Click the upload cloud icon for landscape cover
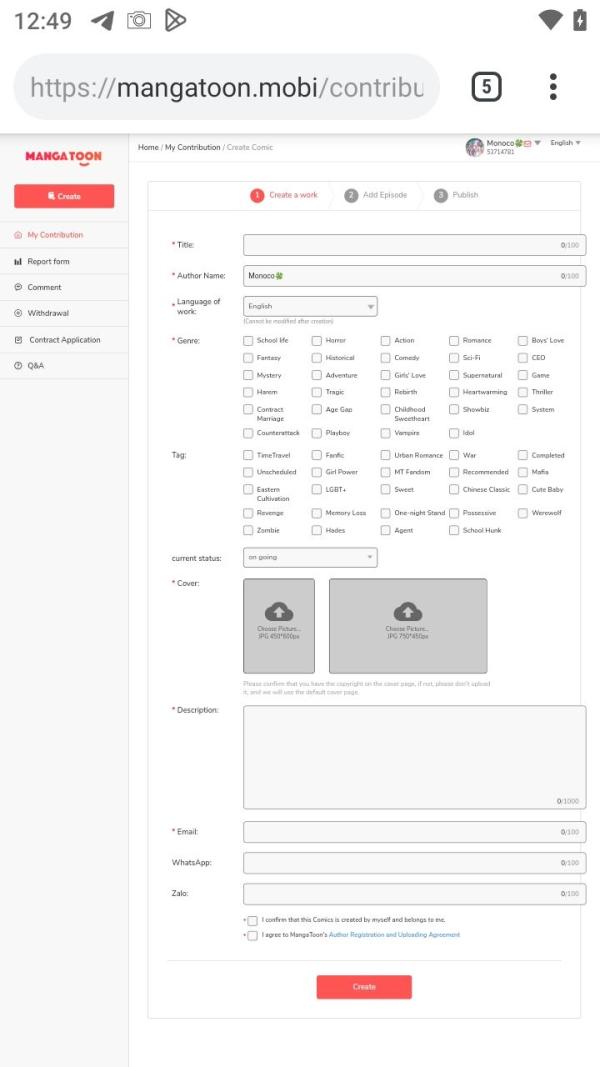Screen dimensions: 600x1067 pos(407,611)
